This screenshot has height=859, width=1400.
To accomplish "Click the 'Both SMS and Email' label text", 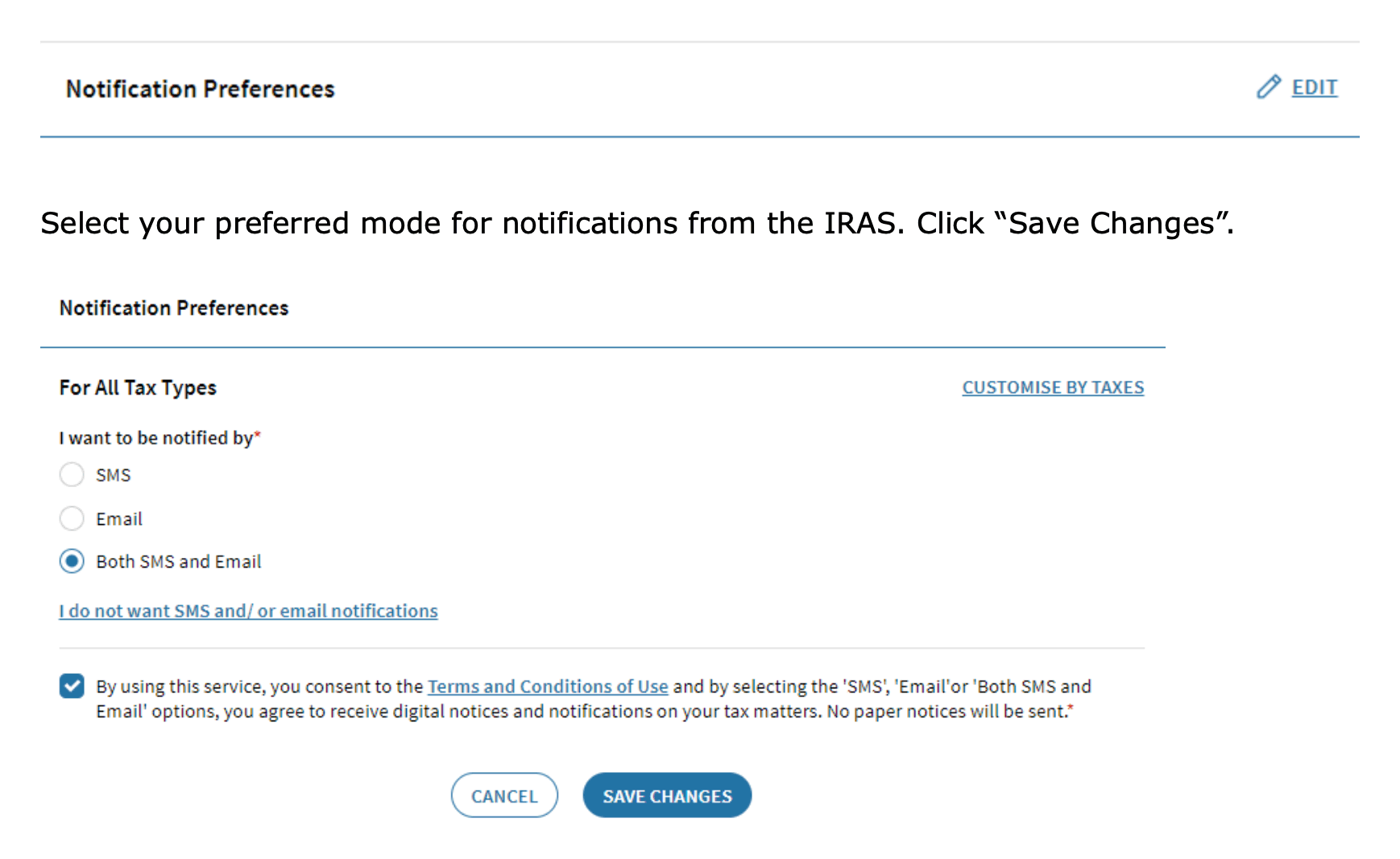I will [x=179, y=562].
